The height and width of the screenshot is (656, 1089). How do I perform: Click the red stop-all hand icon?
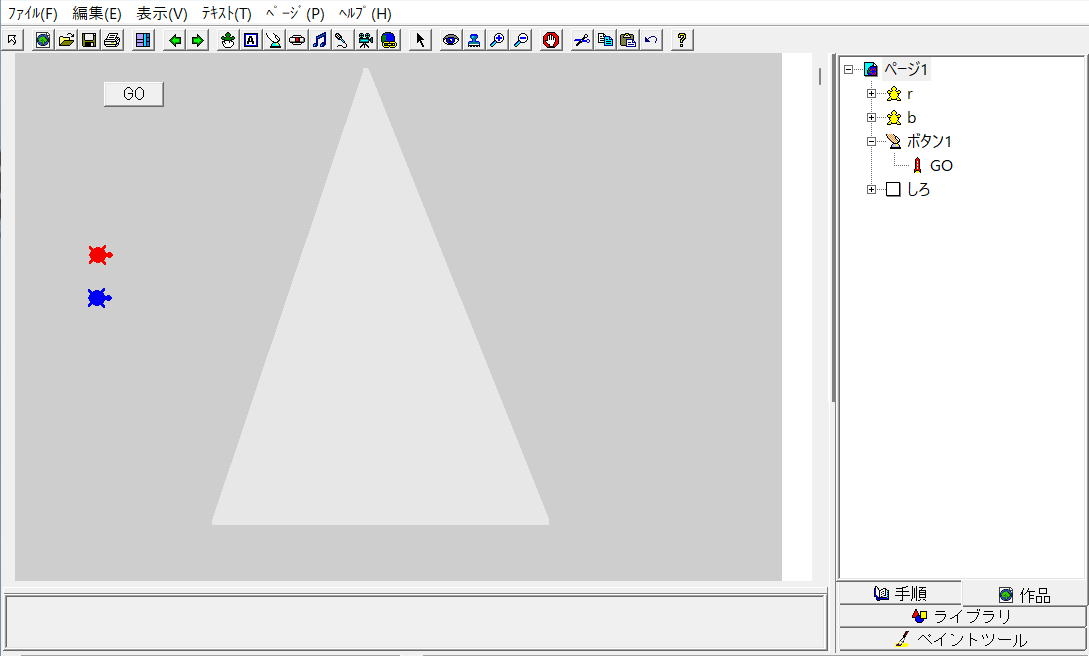[x=551, y=40]
